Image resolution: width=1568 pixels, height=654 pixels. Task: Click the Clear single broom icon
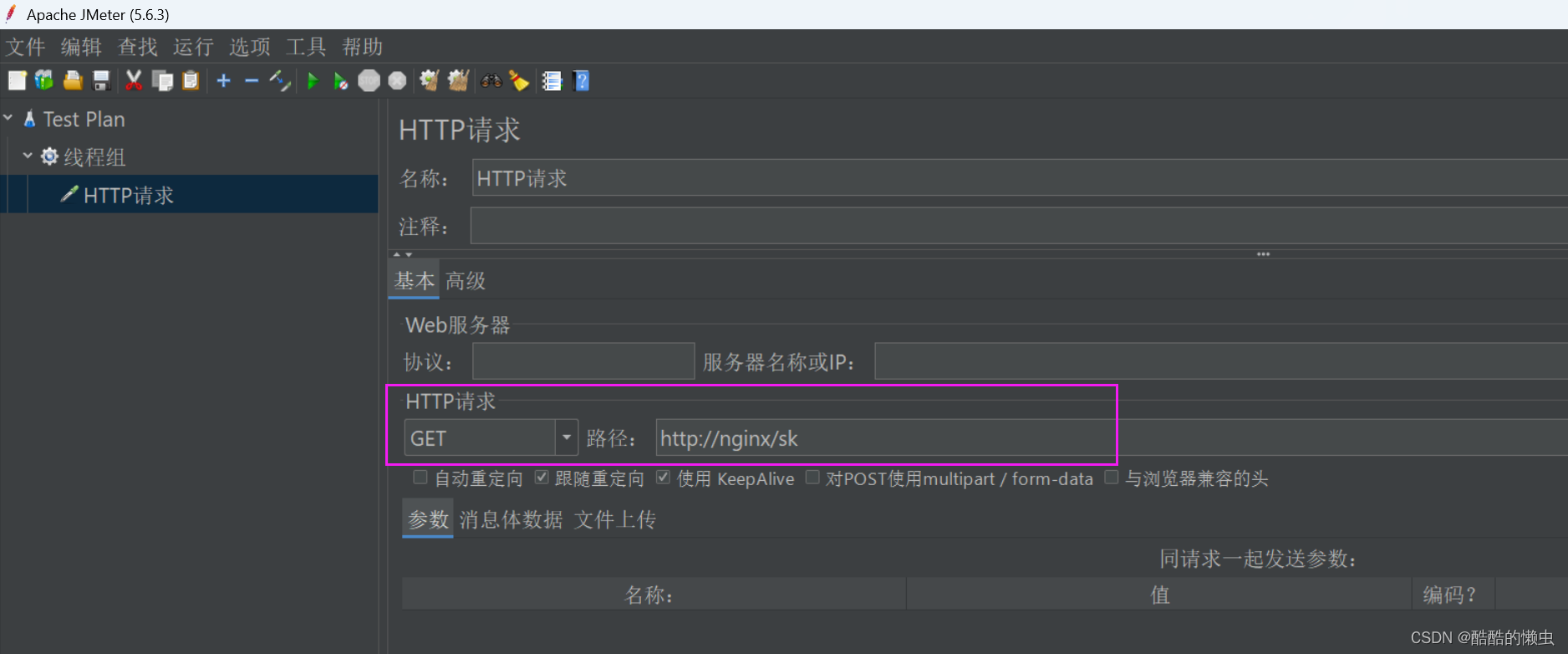pos(430,80)
